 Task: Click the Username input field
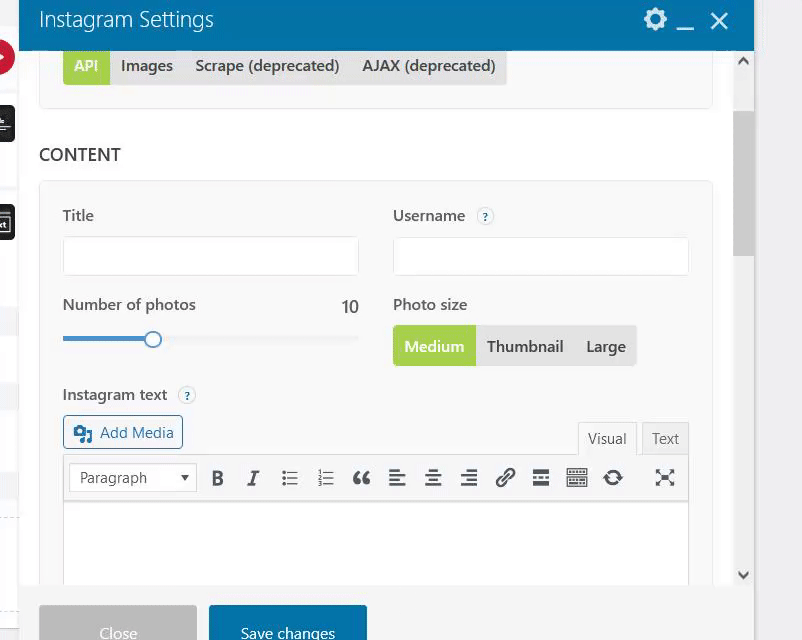pyautogui.click(x=540, y=256)
